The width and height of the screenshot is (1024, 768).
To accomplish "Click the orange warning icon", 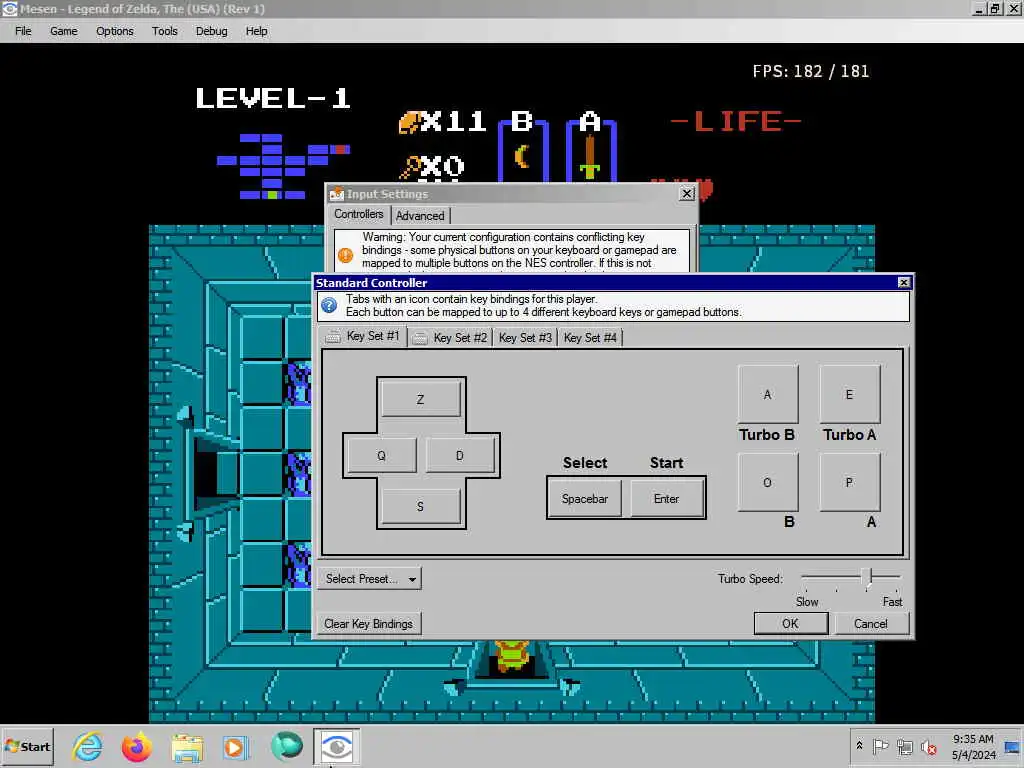I will coord(345,255).
